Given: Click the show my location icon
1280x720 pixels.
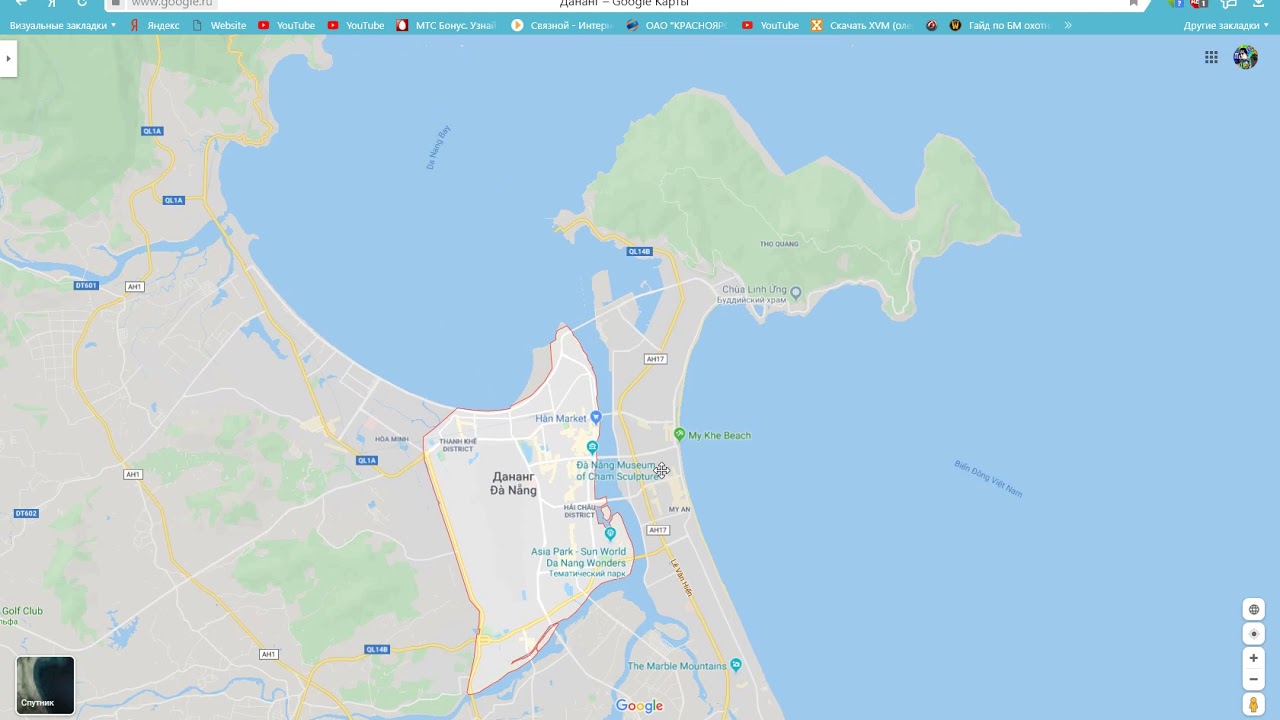Looking at the screenshot, I should (1253, 634).
